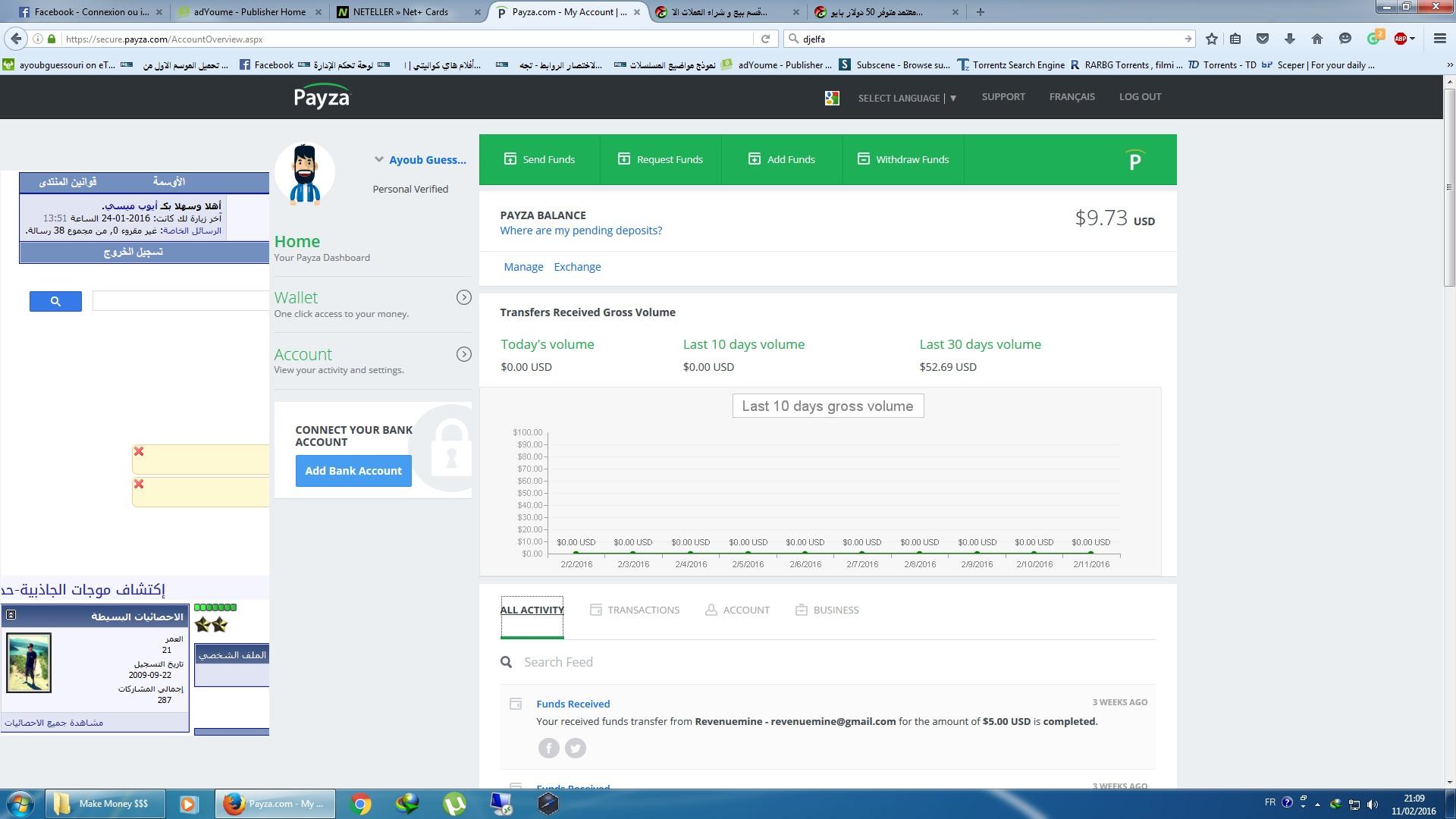Screen dimensions: 1456x819
Task: Switch to All Activity tab
Action: pos(532,610)
